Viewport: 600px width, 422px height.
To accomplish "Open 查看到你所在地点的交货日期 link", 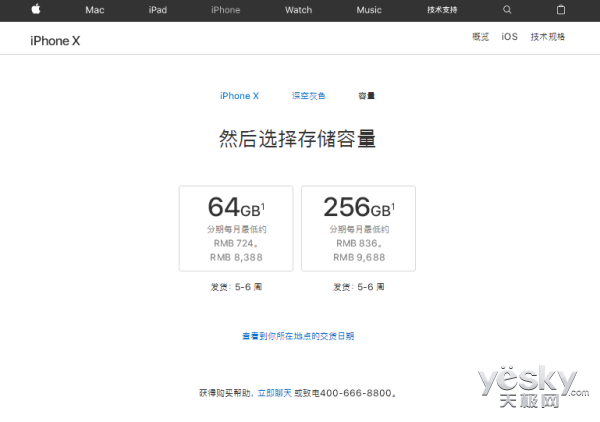I will (298, 336).
